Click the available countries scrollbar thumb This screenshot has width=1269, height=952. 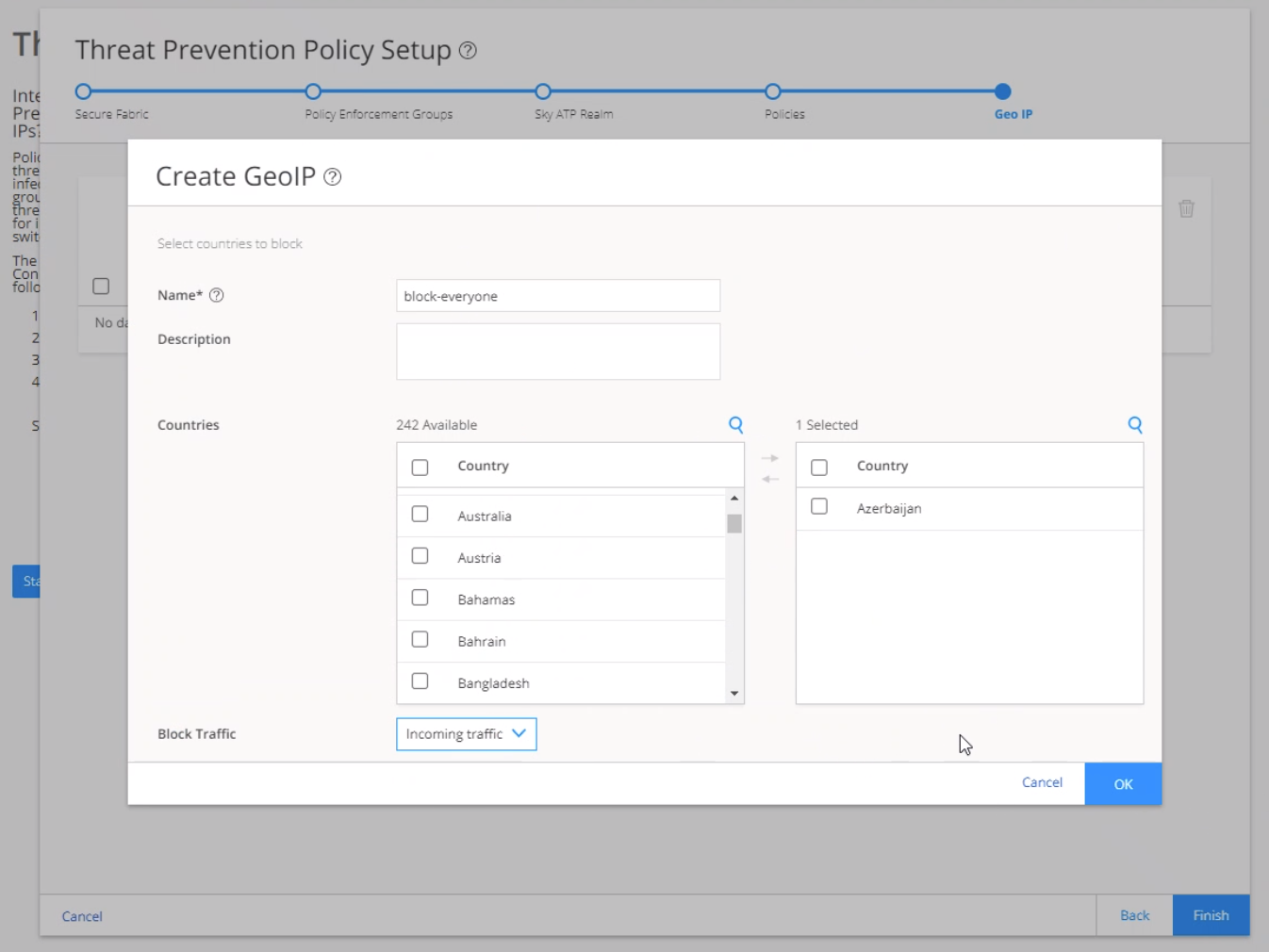click(x=734, y=524)
